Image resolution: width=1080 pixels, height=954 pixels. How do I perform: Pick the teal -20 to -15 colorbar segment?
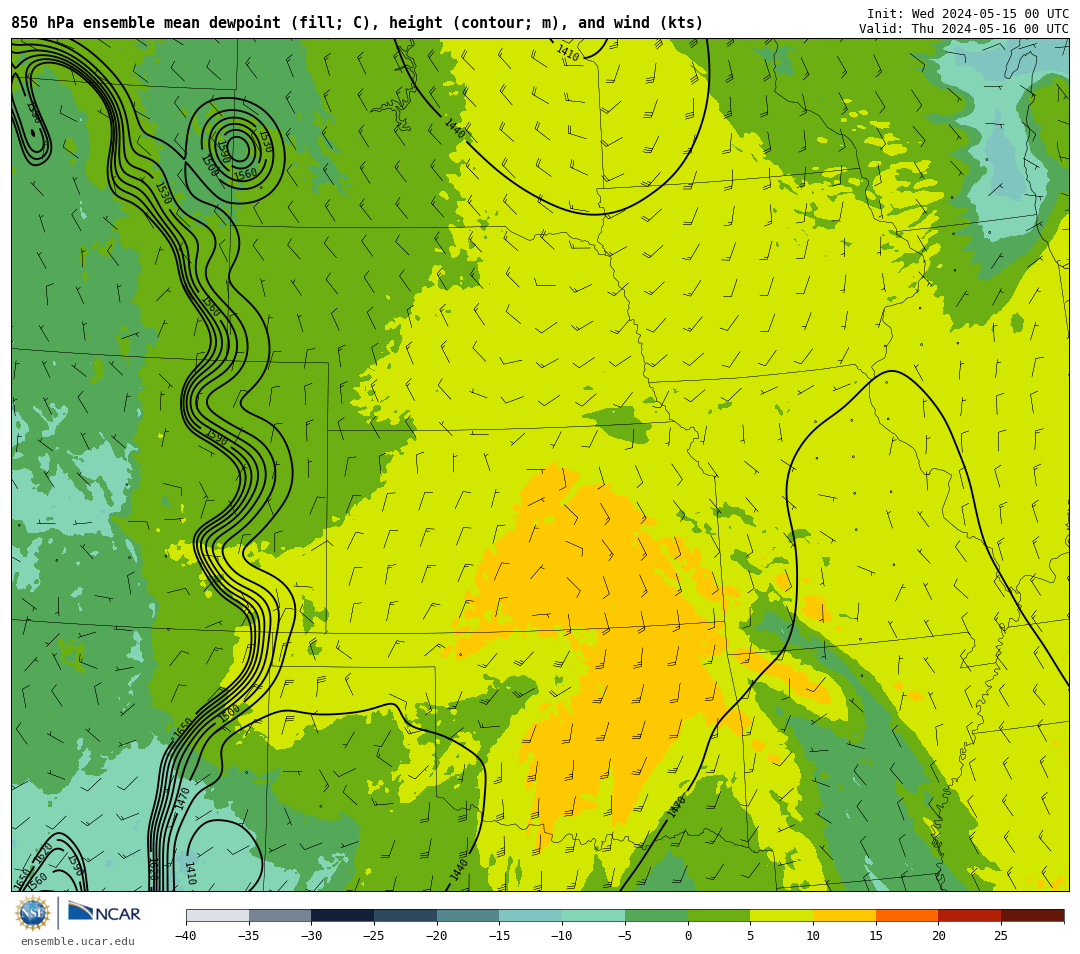468,915
